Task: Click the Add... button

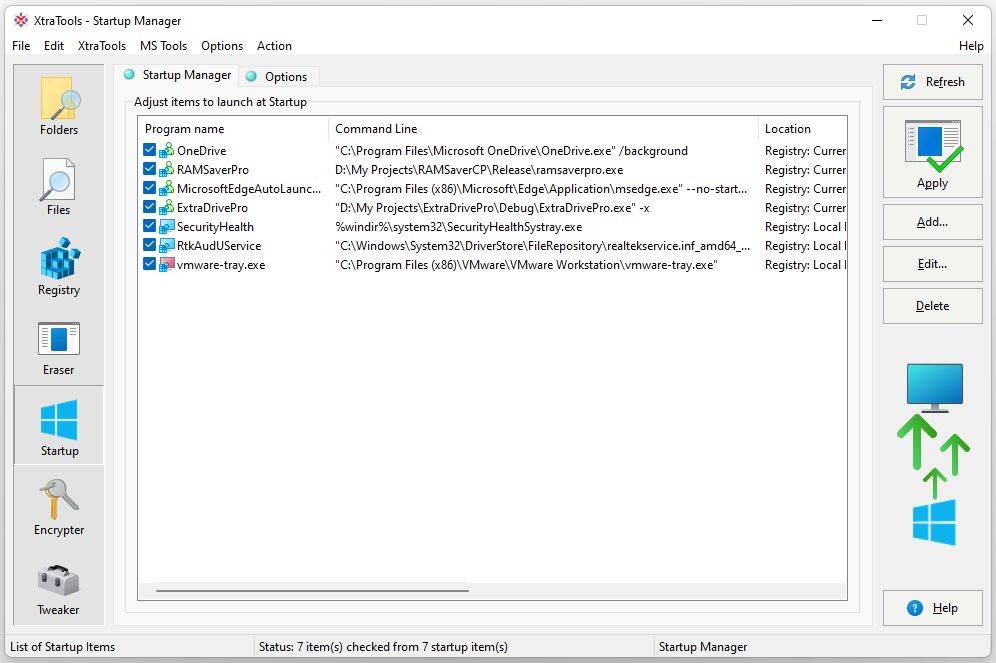Action: (932, 222)
